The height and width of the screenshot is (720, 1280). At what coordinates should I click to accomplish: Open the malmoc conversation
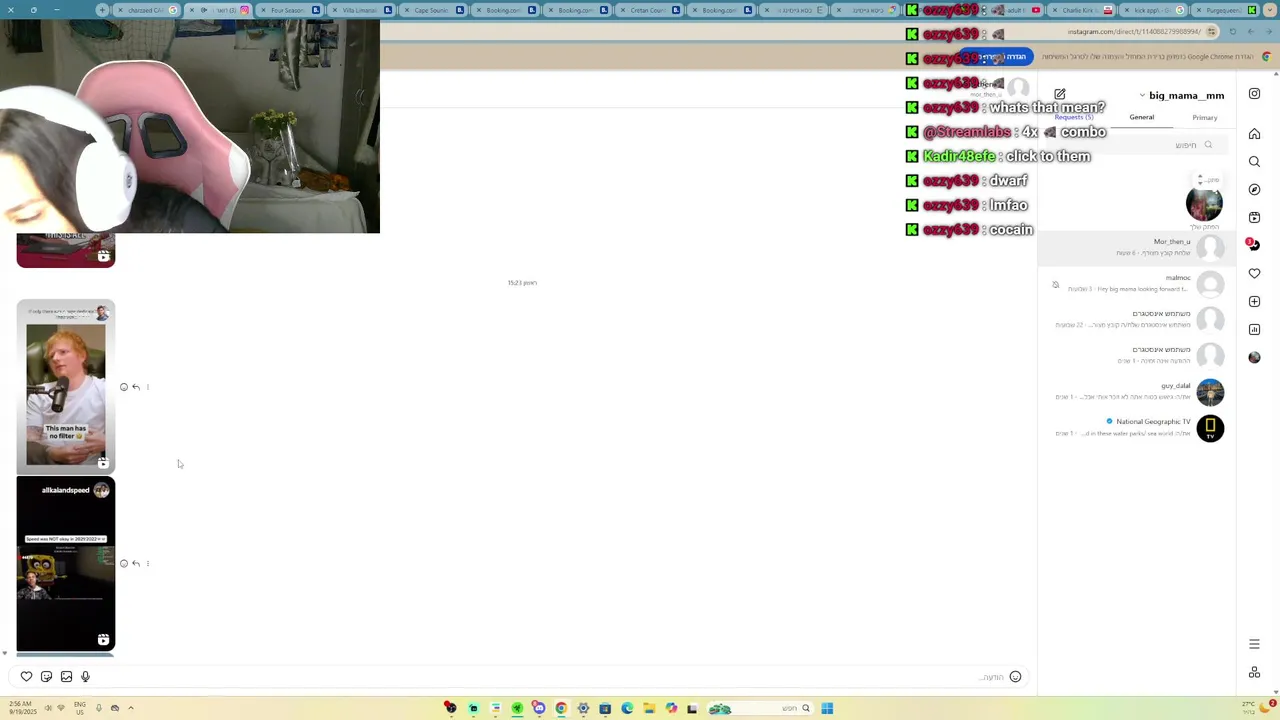click(1137, 284)
